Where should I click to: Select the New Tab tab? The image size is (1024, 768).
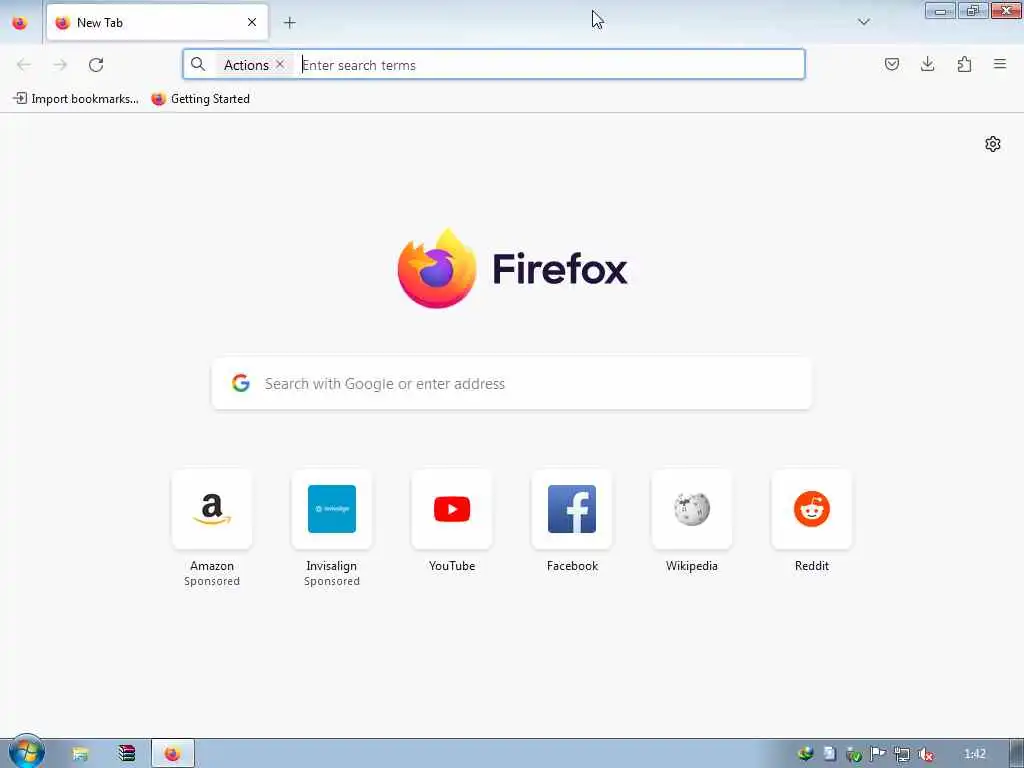click(157, 23)
